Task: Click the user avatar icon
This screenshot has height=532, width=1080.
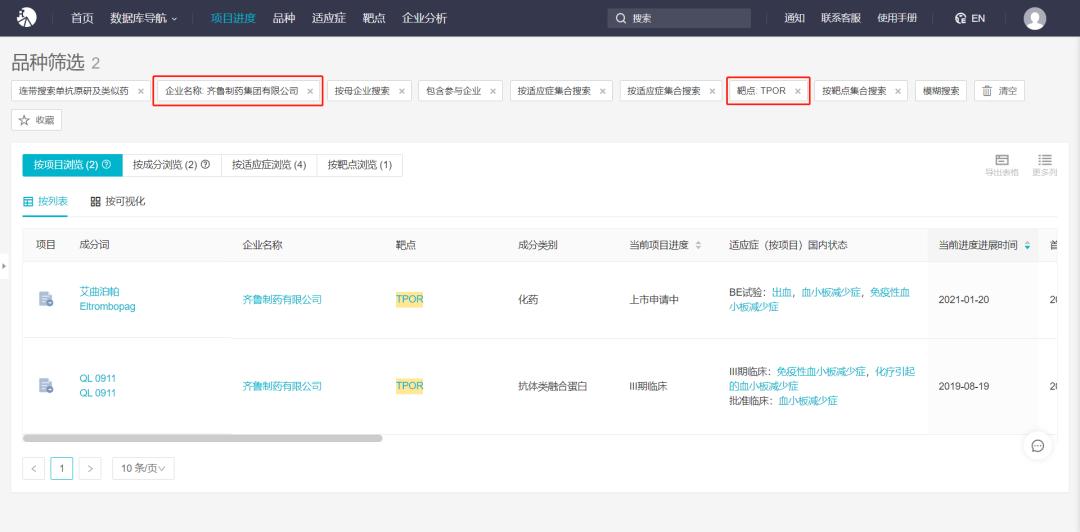Action: click(1035, 18)
